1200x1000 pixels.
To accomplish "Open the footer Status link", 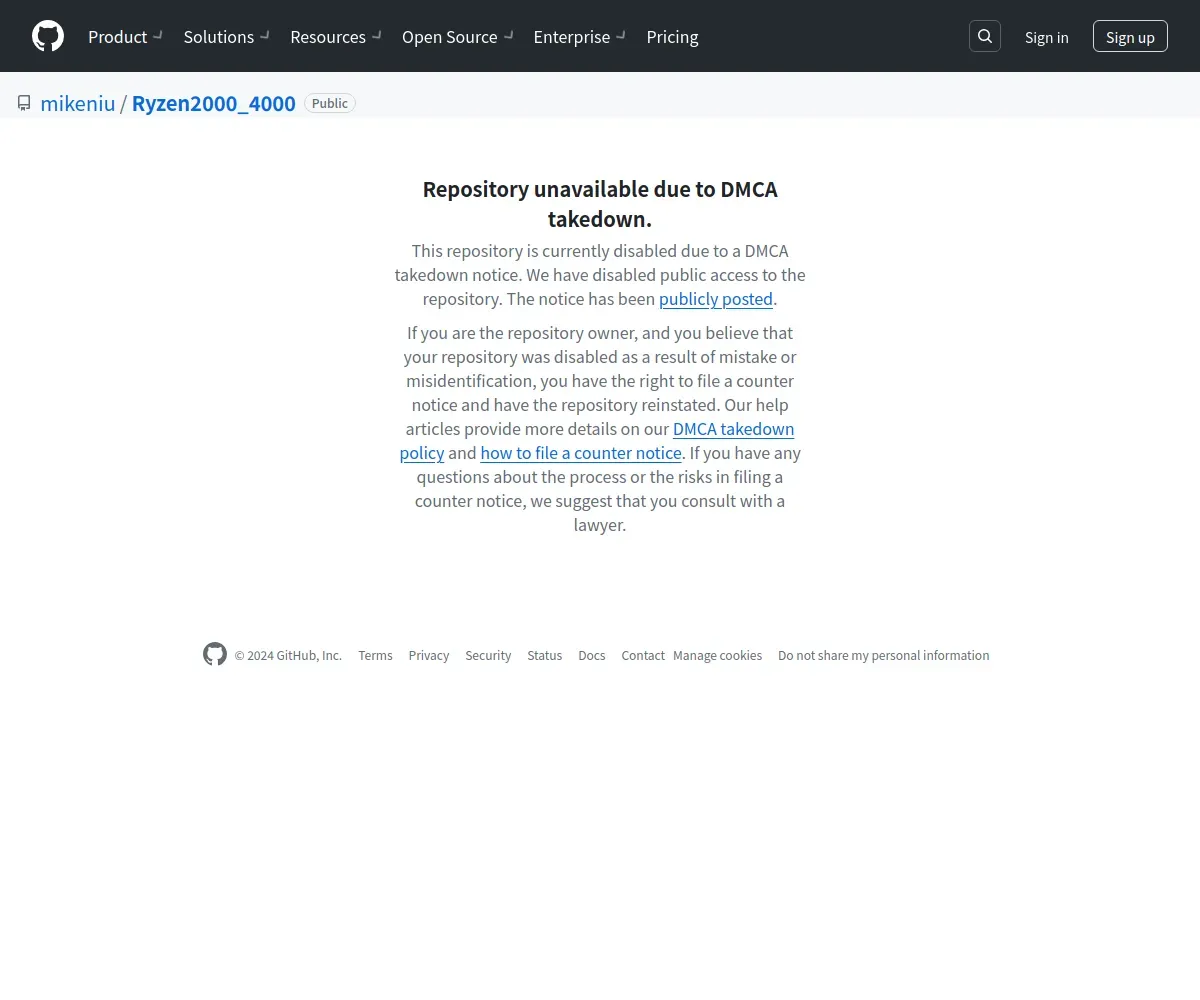I will 545,656.
